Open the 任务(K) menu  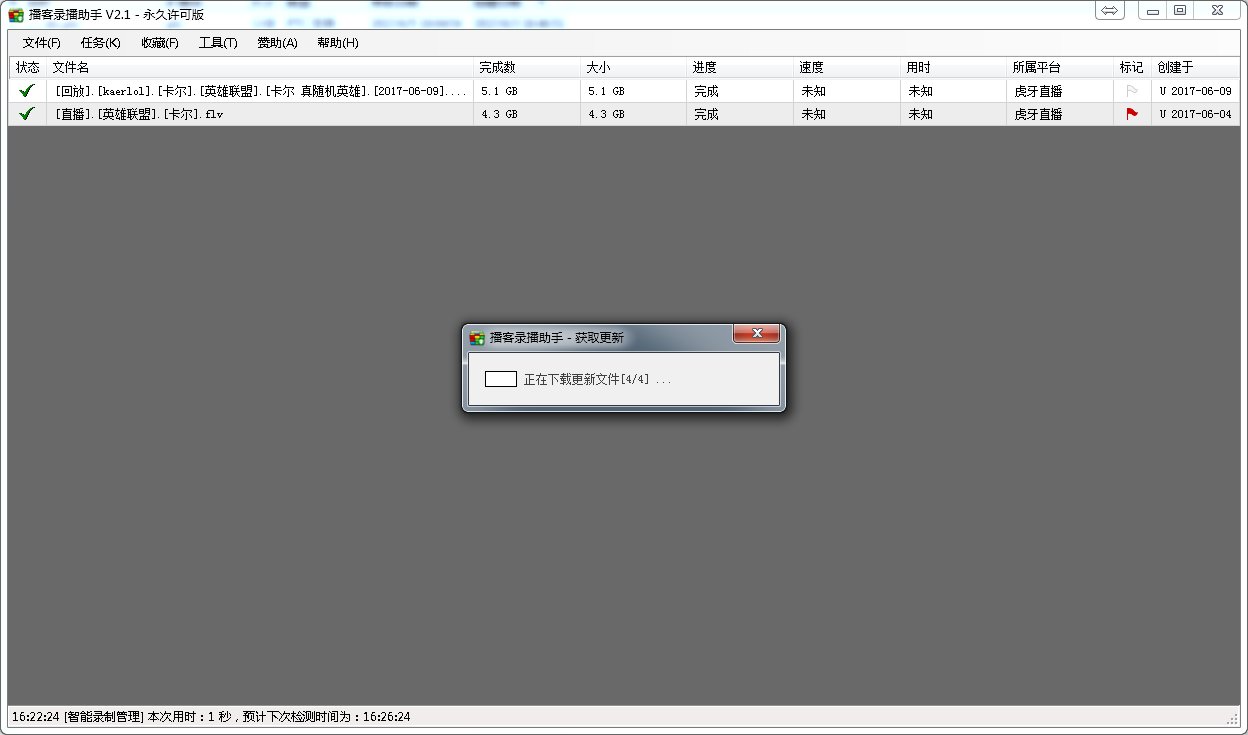click(100, 43)
